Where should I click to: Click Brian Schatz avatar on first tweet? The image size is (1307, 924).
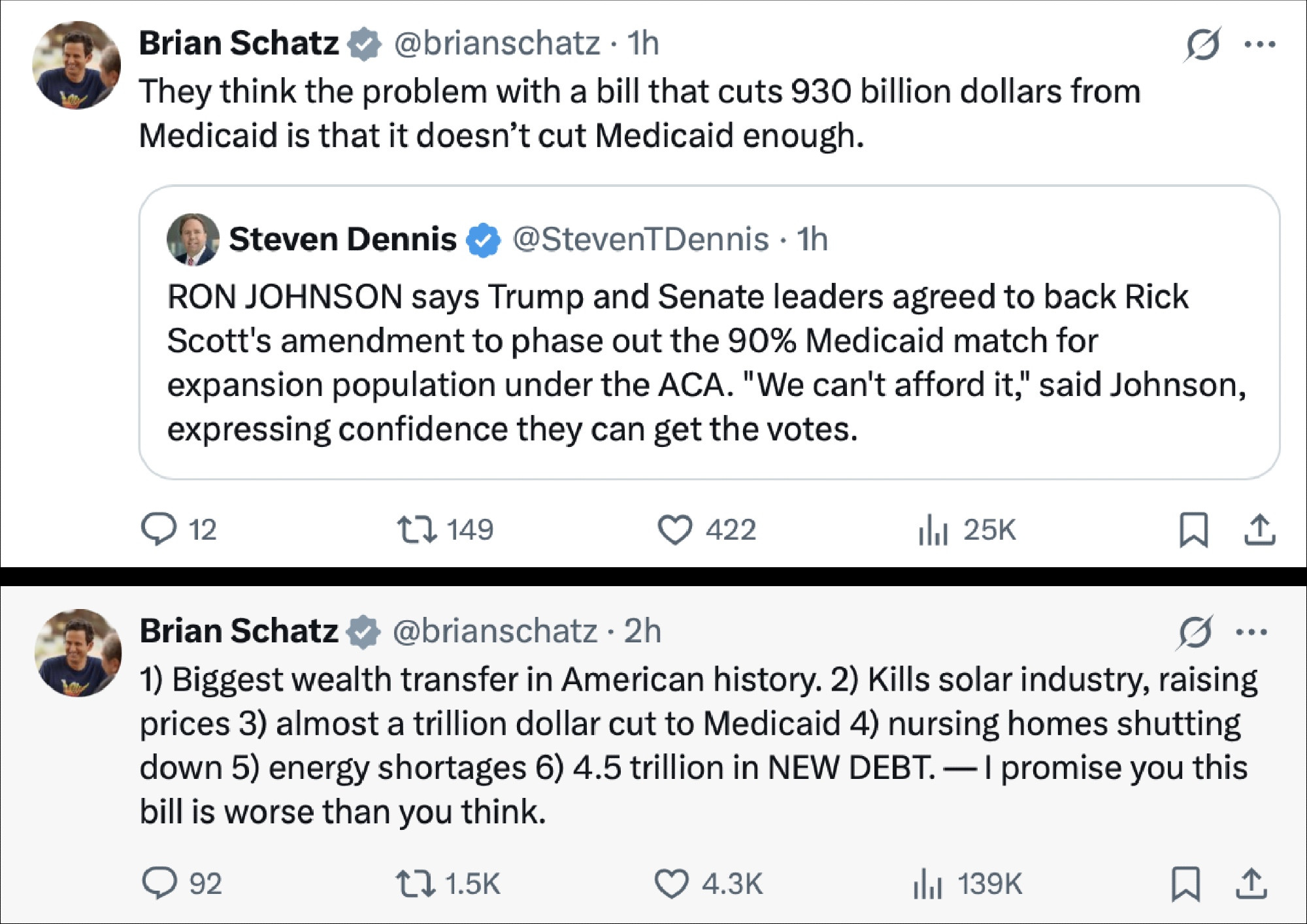76,65
